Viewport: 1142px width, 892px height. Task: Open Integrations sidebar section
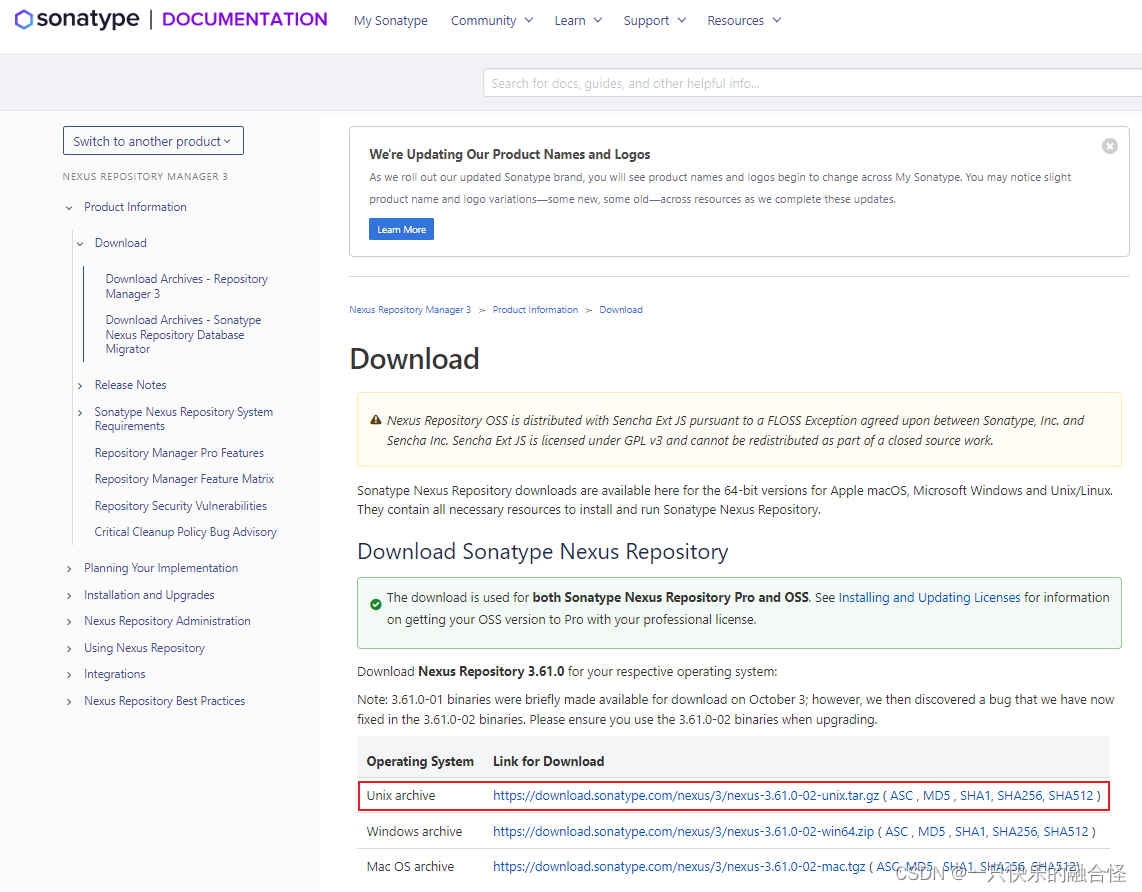114,674
